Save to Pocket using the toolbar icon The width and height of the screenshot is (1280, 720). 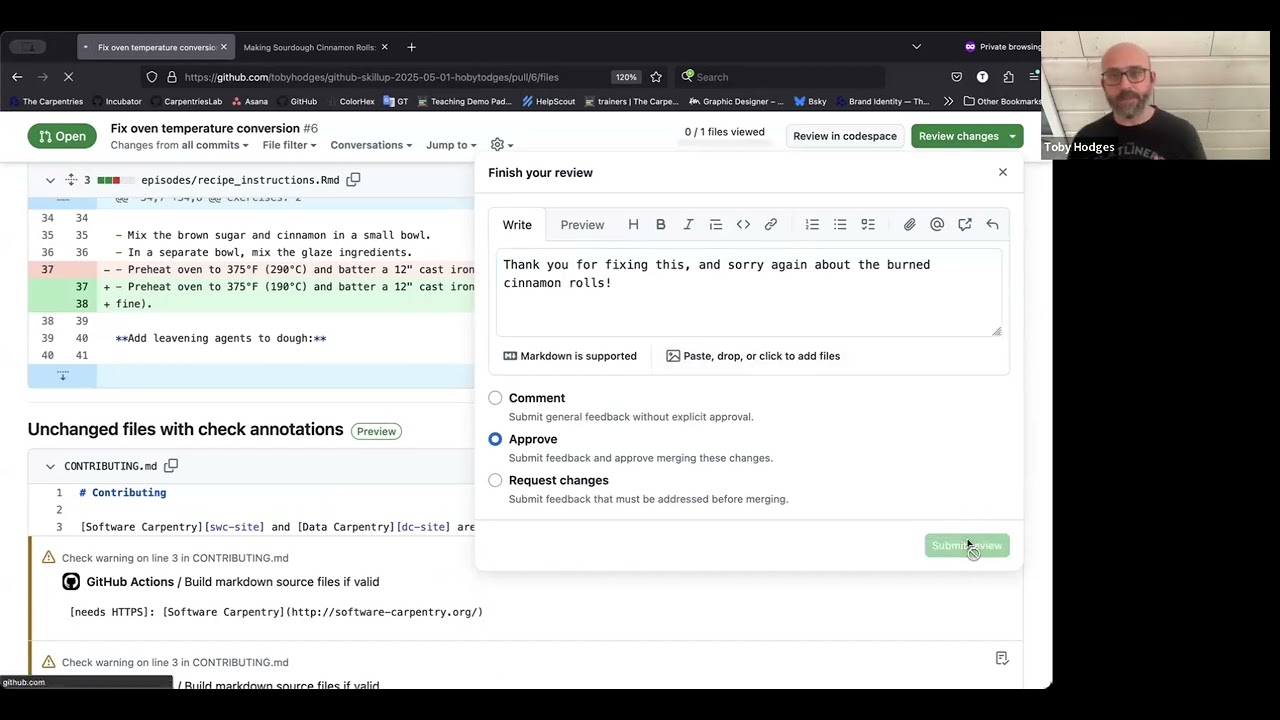click(956, 77)
